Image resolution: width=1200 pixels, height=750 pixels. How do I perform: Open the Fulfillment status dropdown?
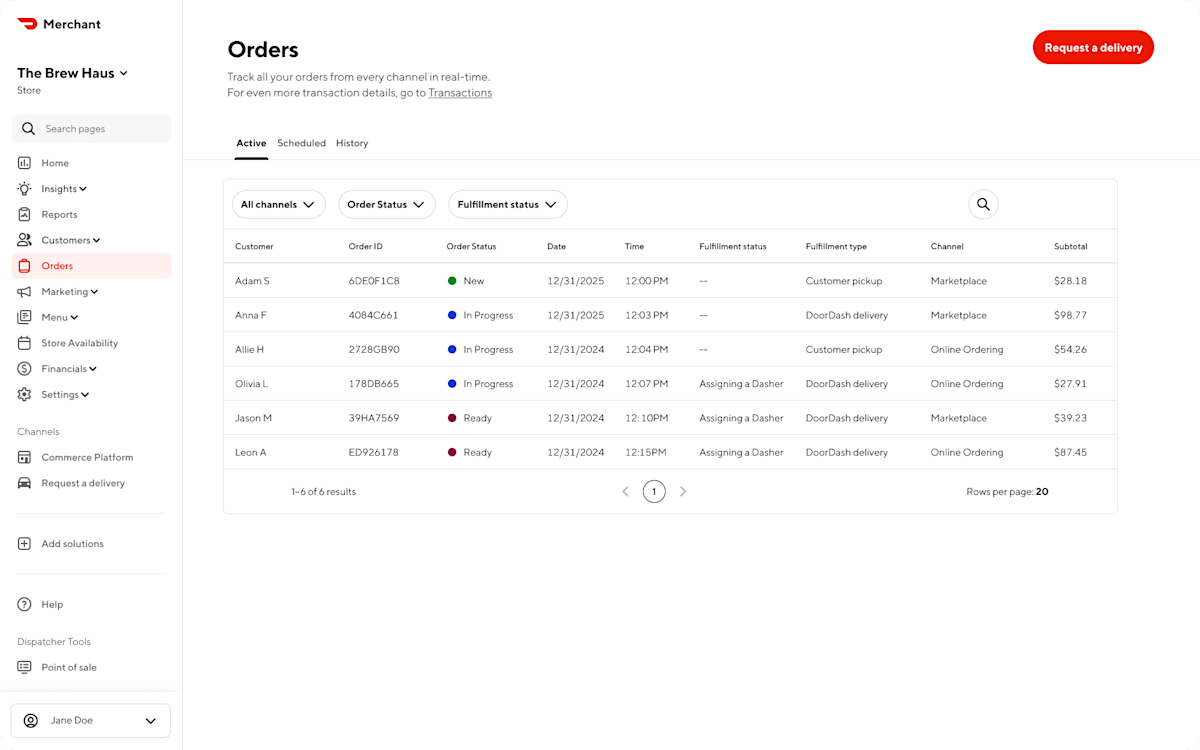pyautogui.click(x=507, y=204)
